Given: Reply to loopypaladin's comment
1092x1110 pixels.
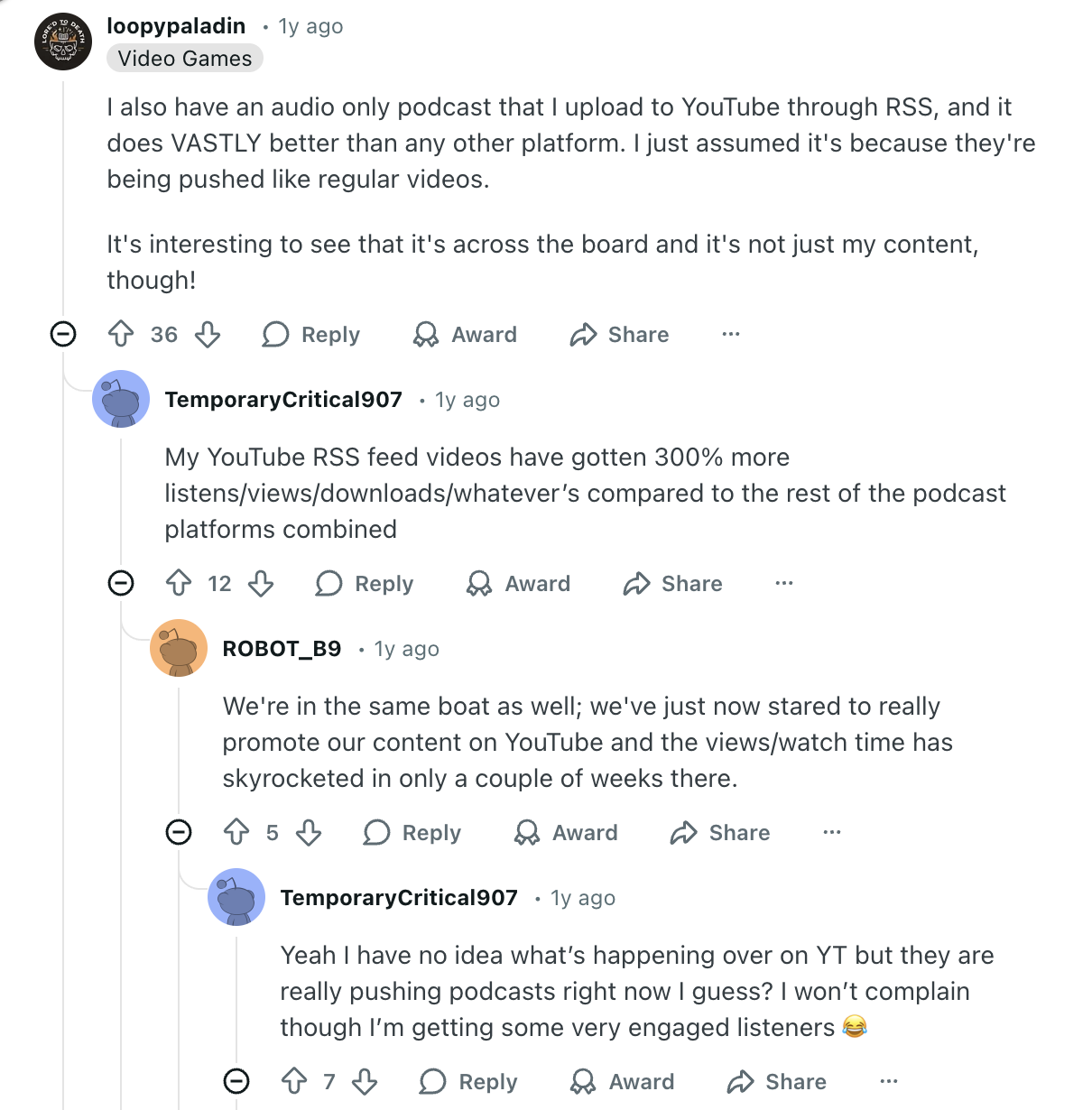Looking at the screenshot, I should (311, 335).
